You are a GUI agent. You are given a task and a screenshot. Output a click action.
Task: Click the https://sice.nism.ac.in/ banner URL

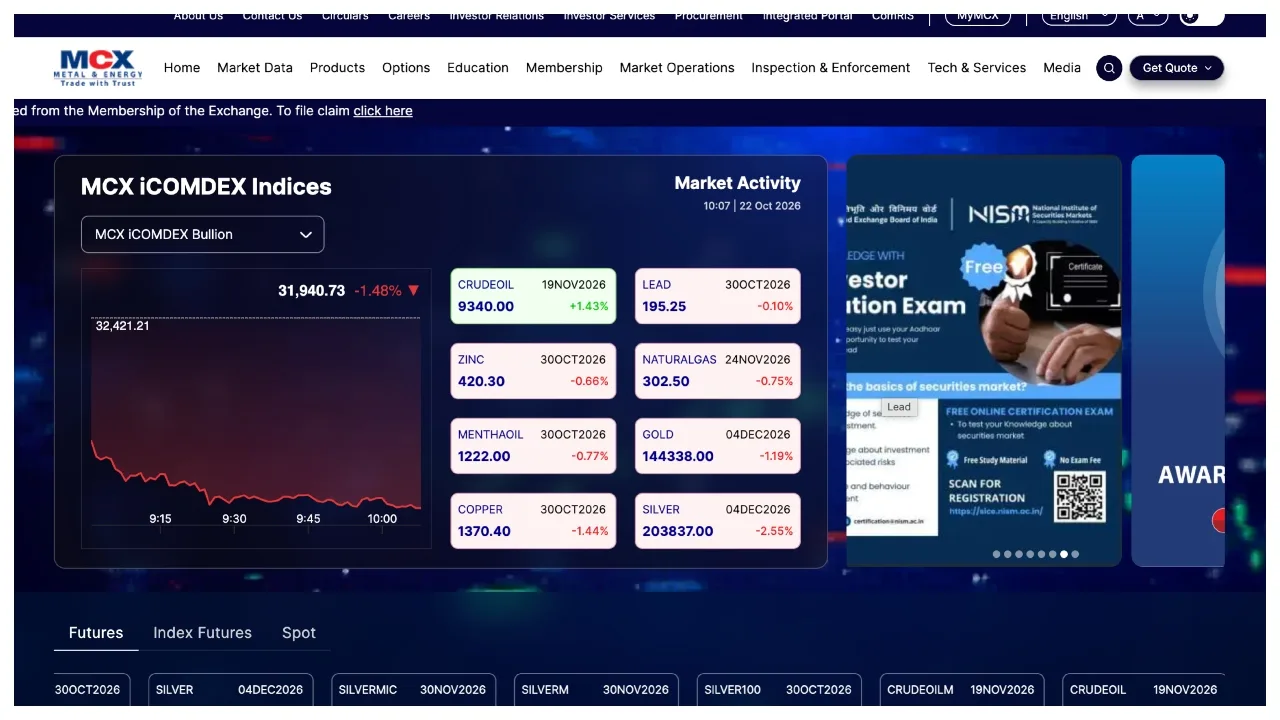(996, 512)
